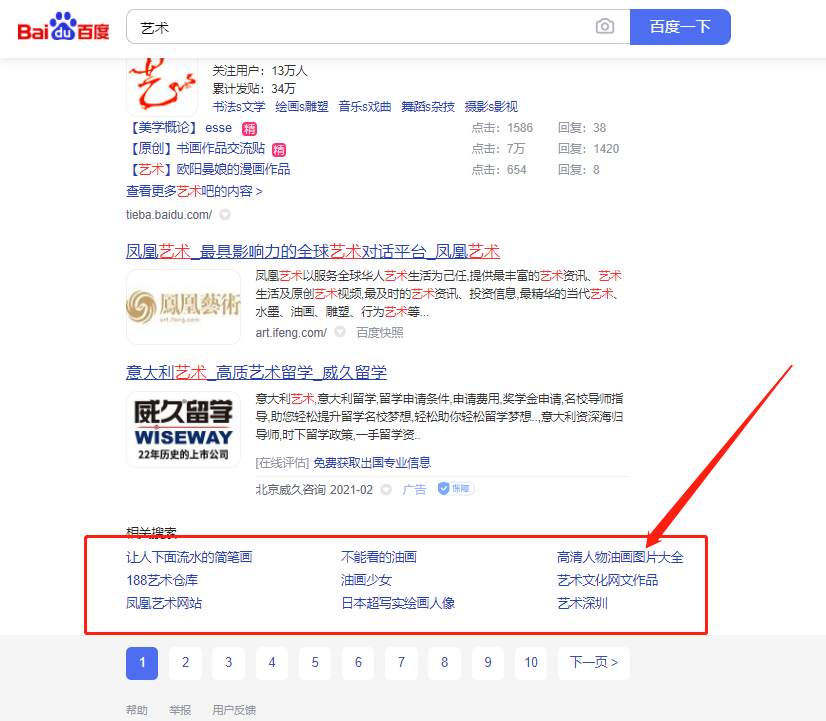Open image search via the camera icon
Viewport: 826px width, 721px height.
[x=604, y=27]
